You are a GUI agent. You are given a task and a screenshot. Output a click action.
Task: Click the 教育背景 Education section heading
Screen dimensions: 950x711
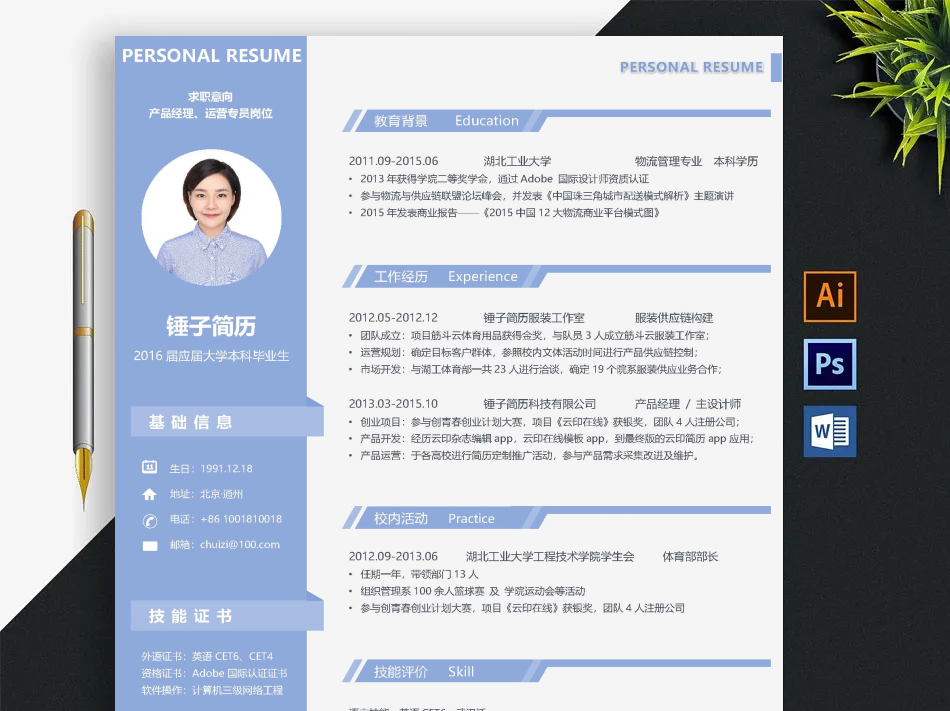[x=446, y=121]
